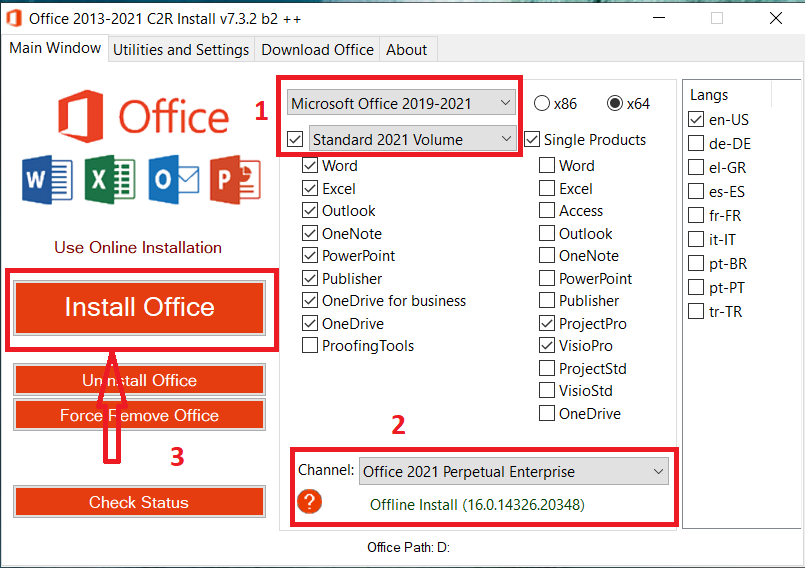
Task: Enable the ProofingTools checkbox
Action: point(310,346)
